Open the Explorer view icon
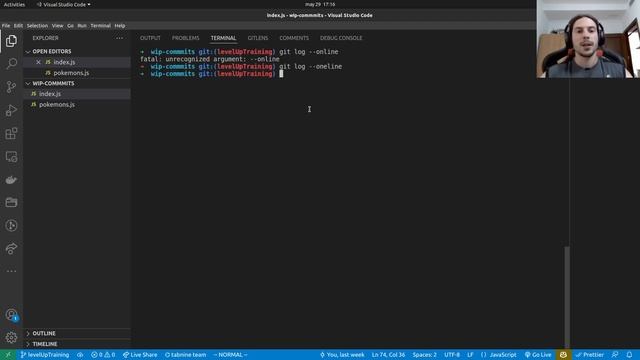 (11, 41)
